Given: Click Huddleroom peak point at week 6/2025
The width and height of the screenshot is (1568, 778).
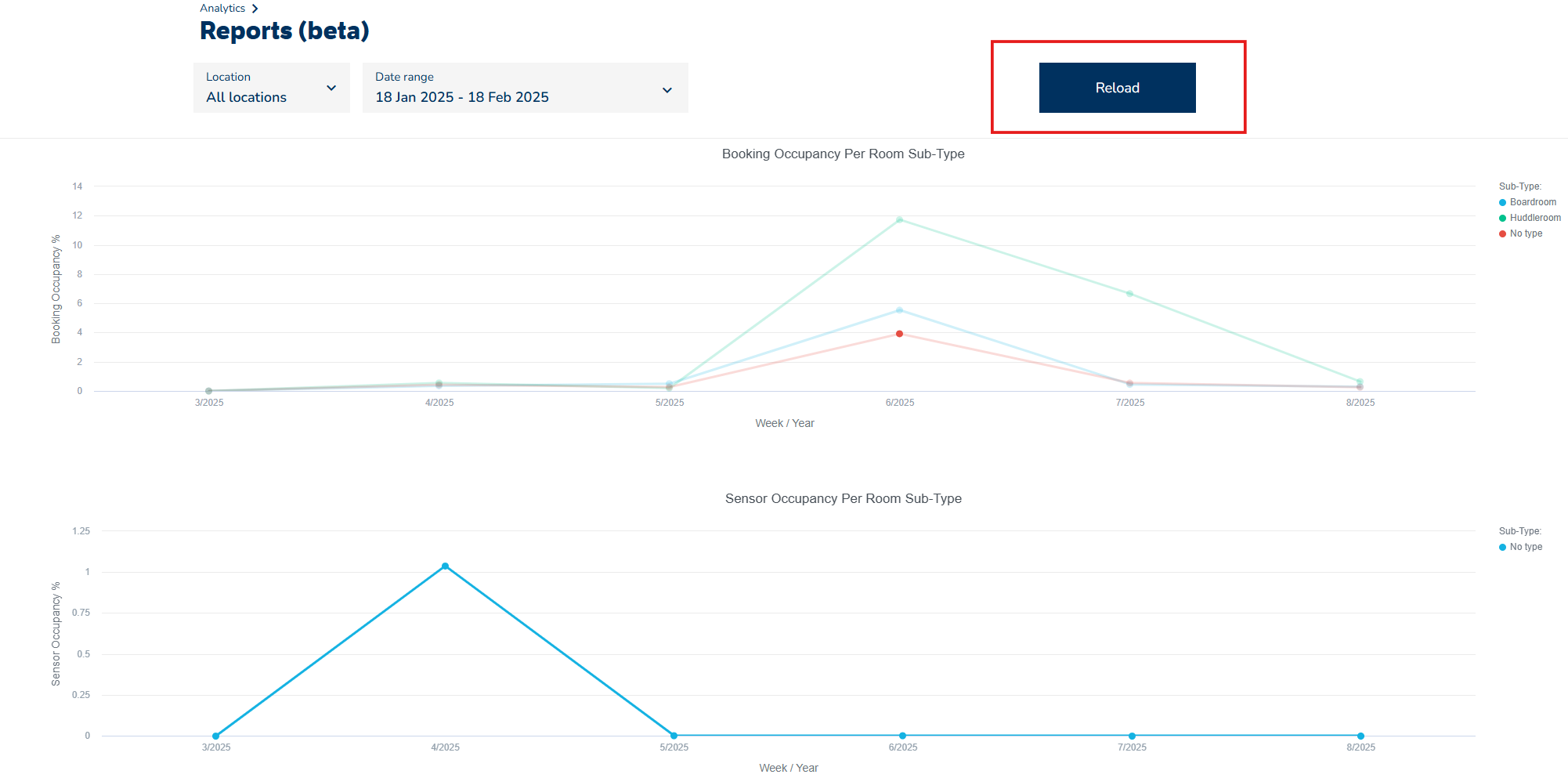Looking at the screenshot, I should 899,219.
